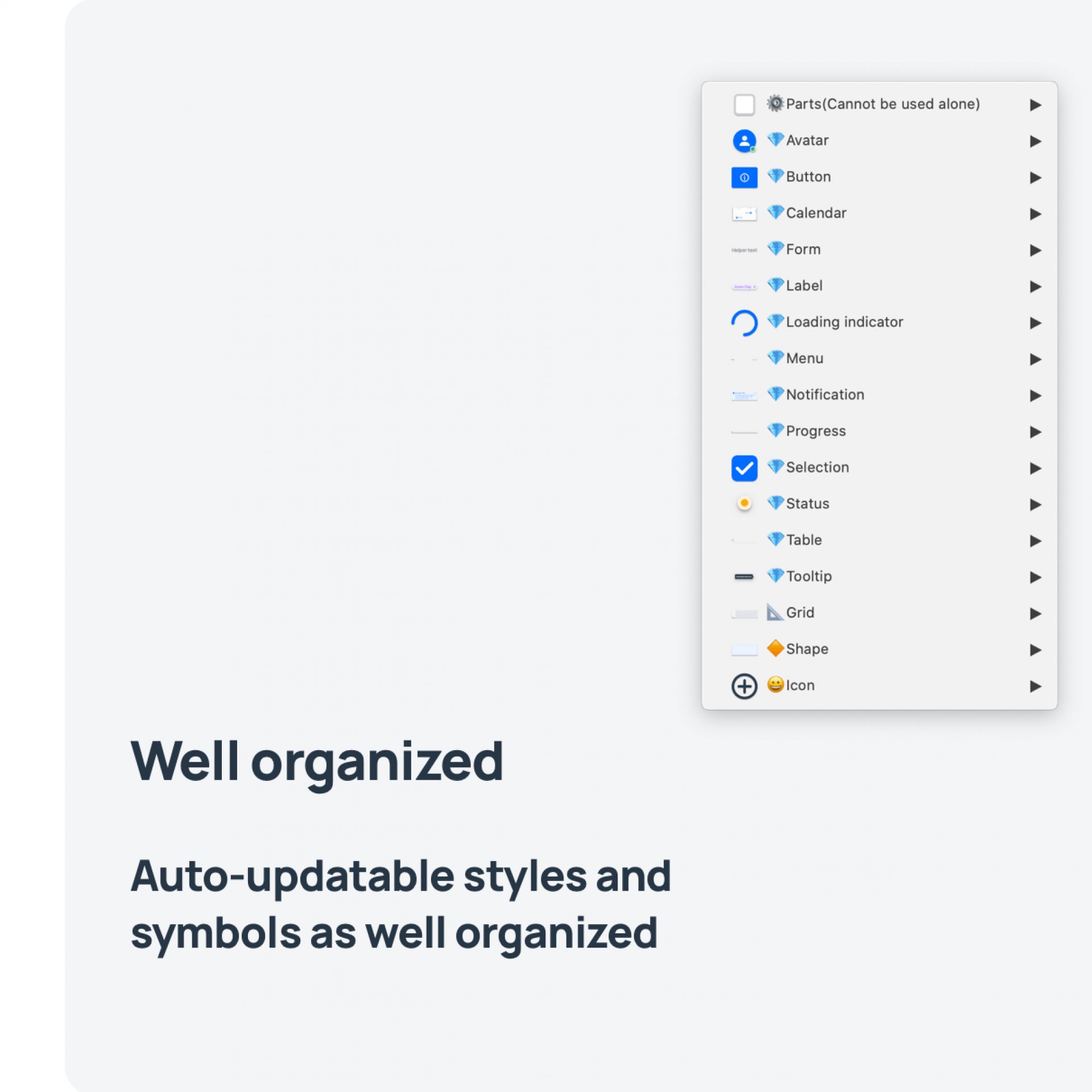Click the Progress bar preview thumbnail

pyautogui.click(x=744, y=432)
